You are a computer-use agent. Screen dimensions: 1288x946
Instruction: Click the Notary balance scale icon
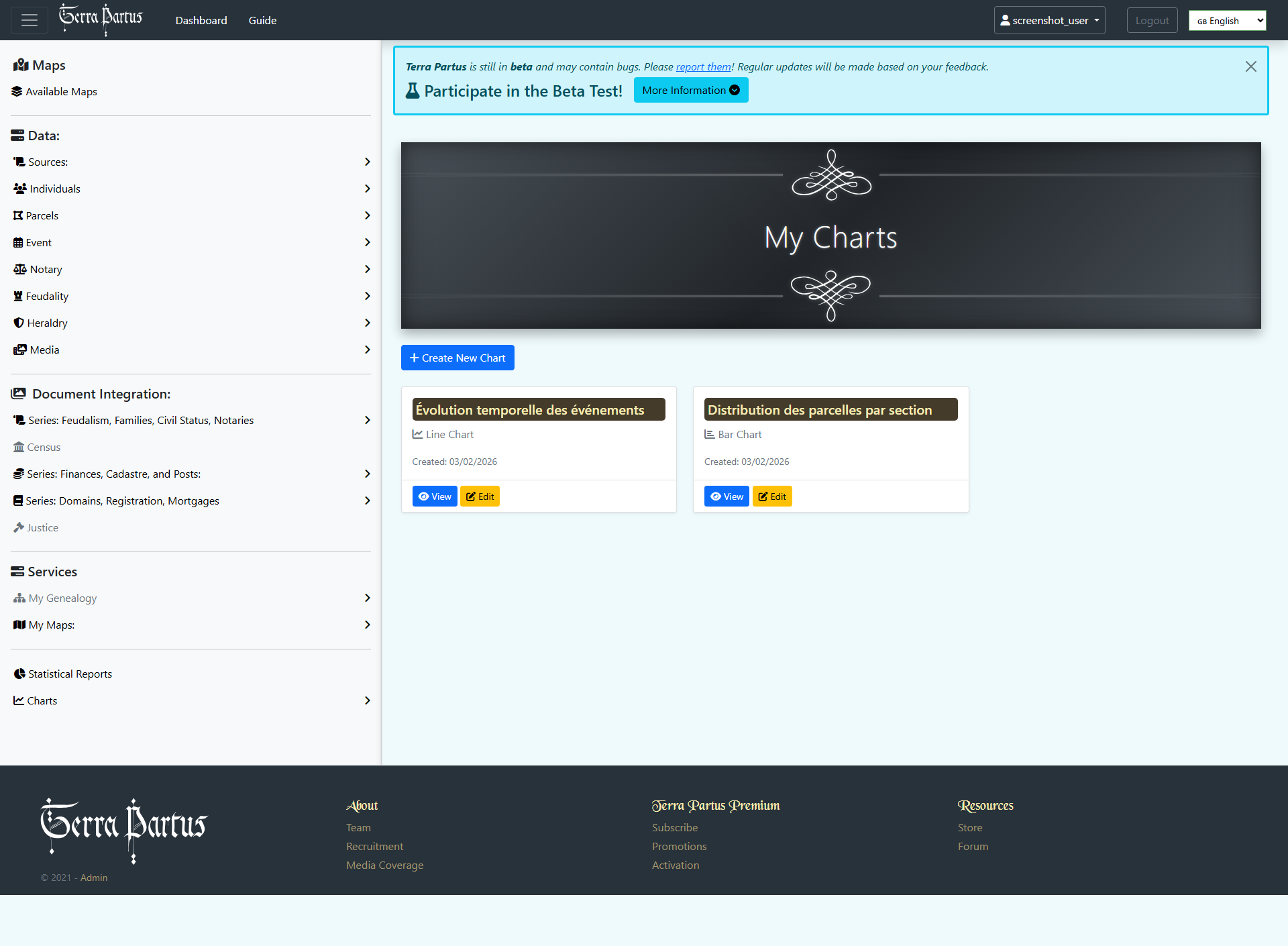pos(19,269)
